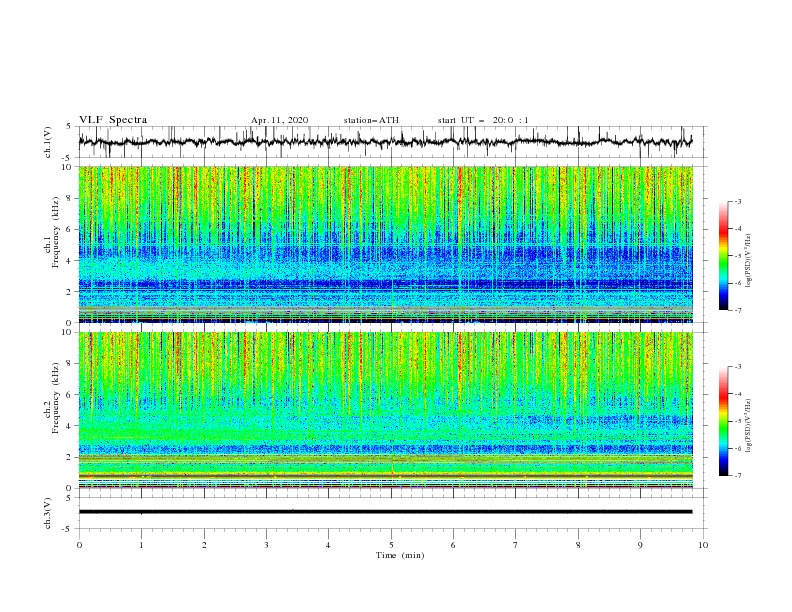Click time axis tick label '6'
This screenshot has height=612, width=792.
pos(453,545)
